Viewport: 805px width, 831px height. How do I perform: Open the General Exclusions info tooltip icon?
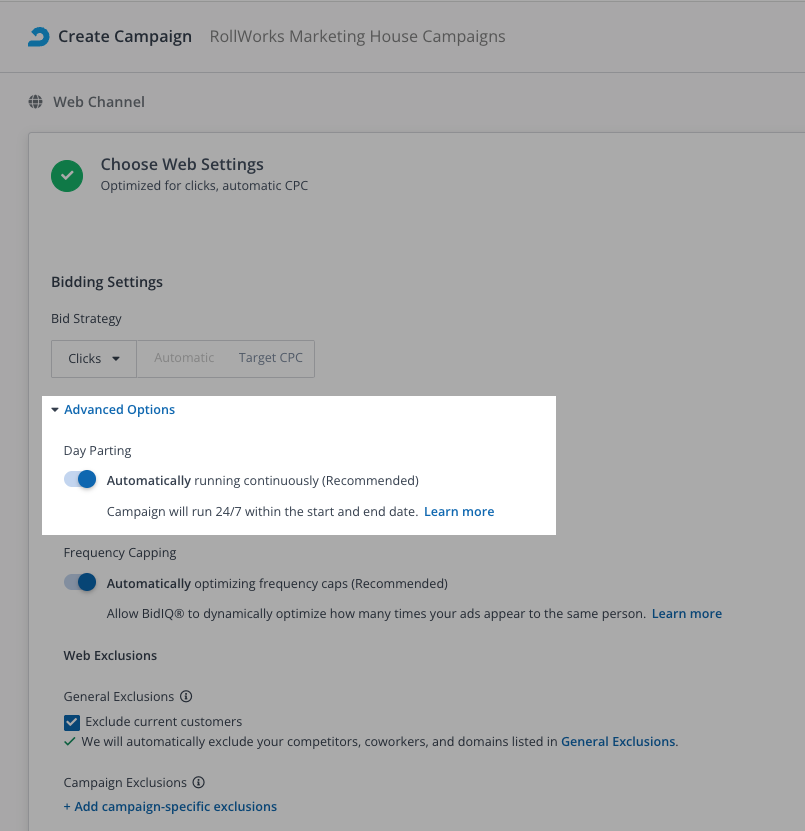tap(186, 697)
